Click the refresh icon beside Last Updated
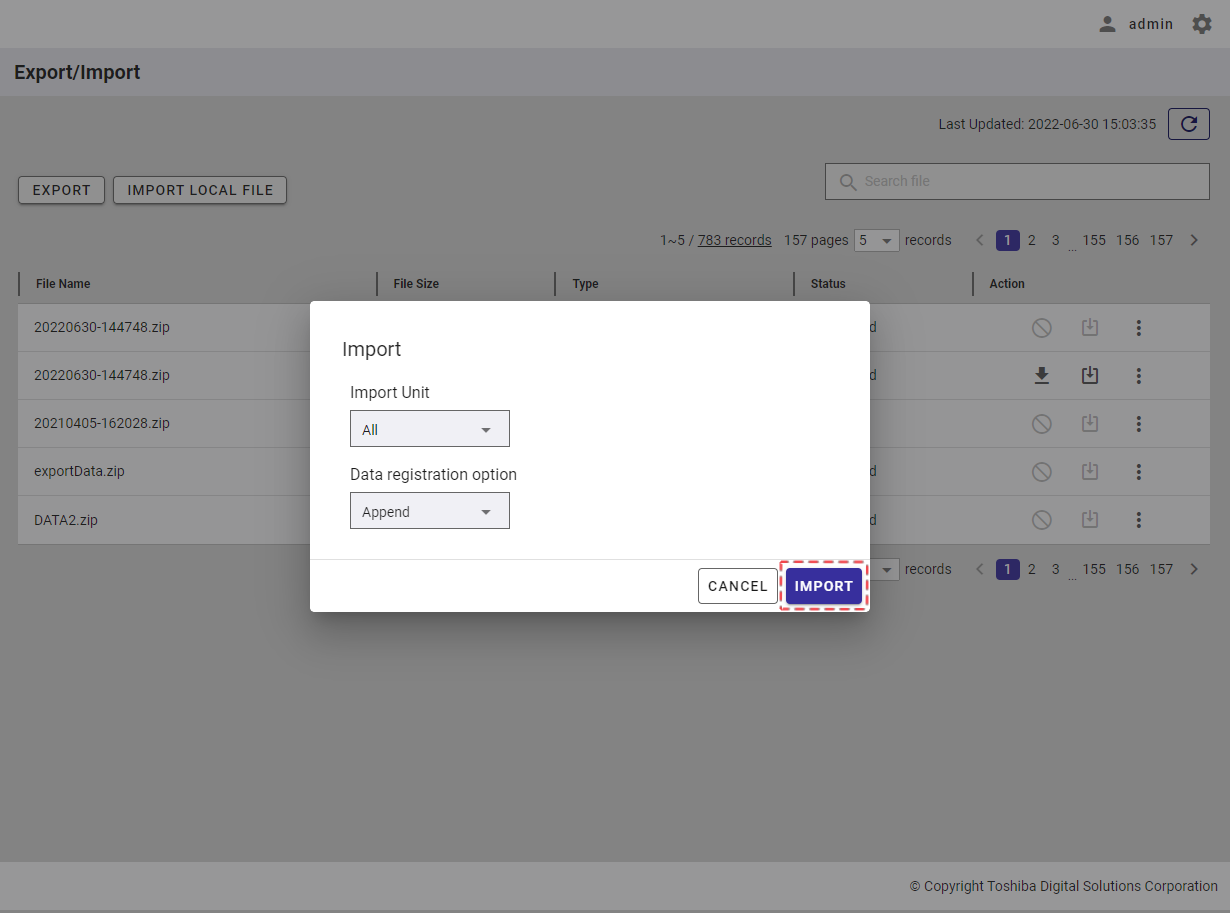The height and width of the screenshot is (913, 1230). [x=1188, y=124]
